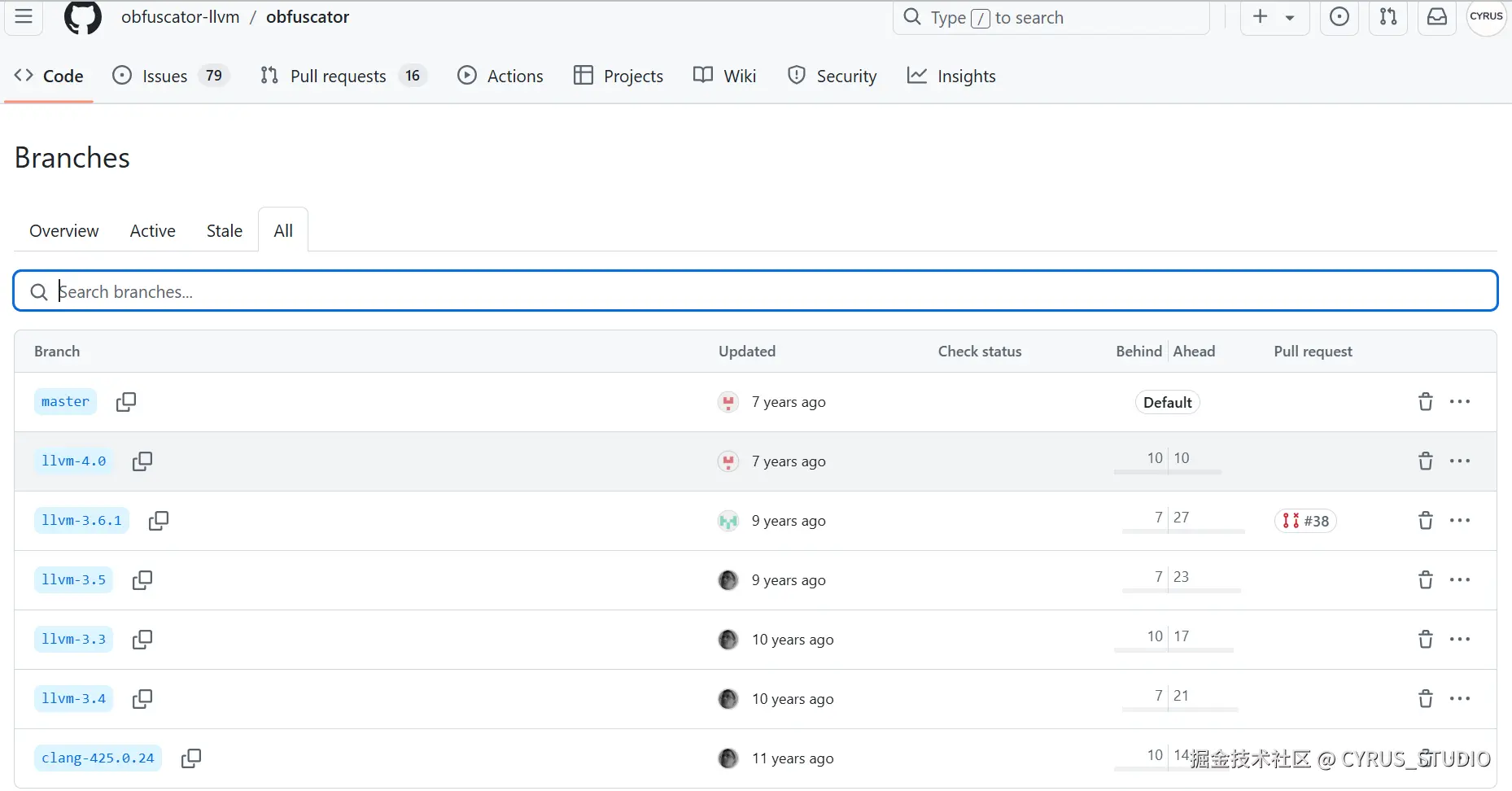Open more options for llvm-3.4 branch
1512x791 pixels.
click(x=1460, y=699)
